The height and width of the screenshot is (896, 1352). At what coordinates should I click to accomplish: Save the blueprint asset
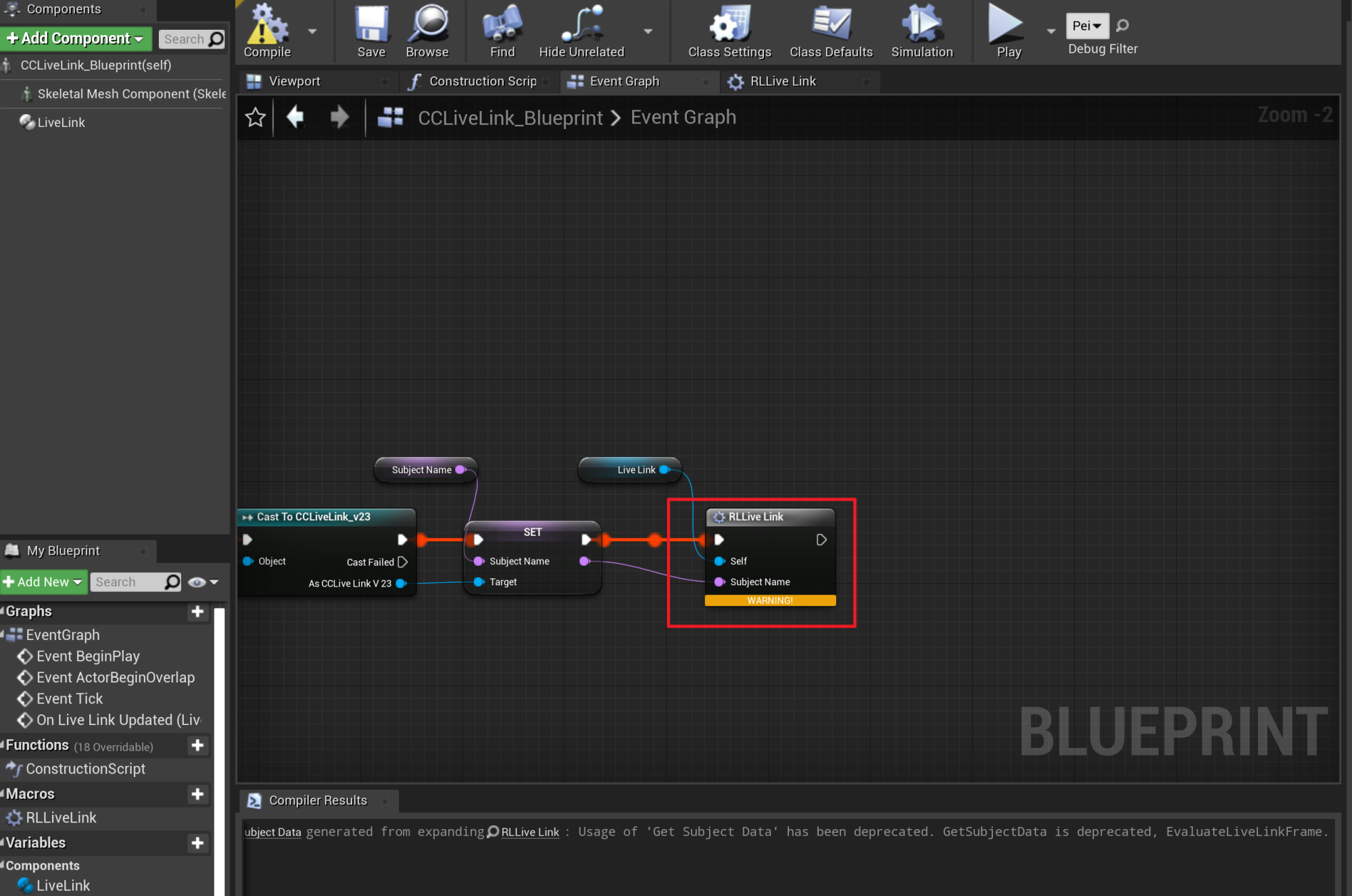pyautogui.click(x=371, y=31)
